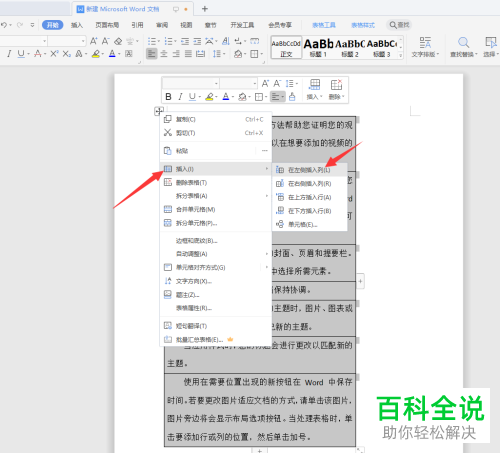500x453 pixels.
Task: Click the table move handle icon
Action: pyautogui.click(x=159, y=111)
